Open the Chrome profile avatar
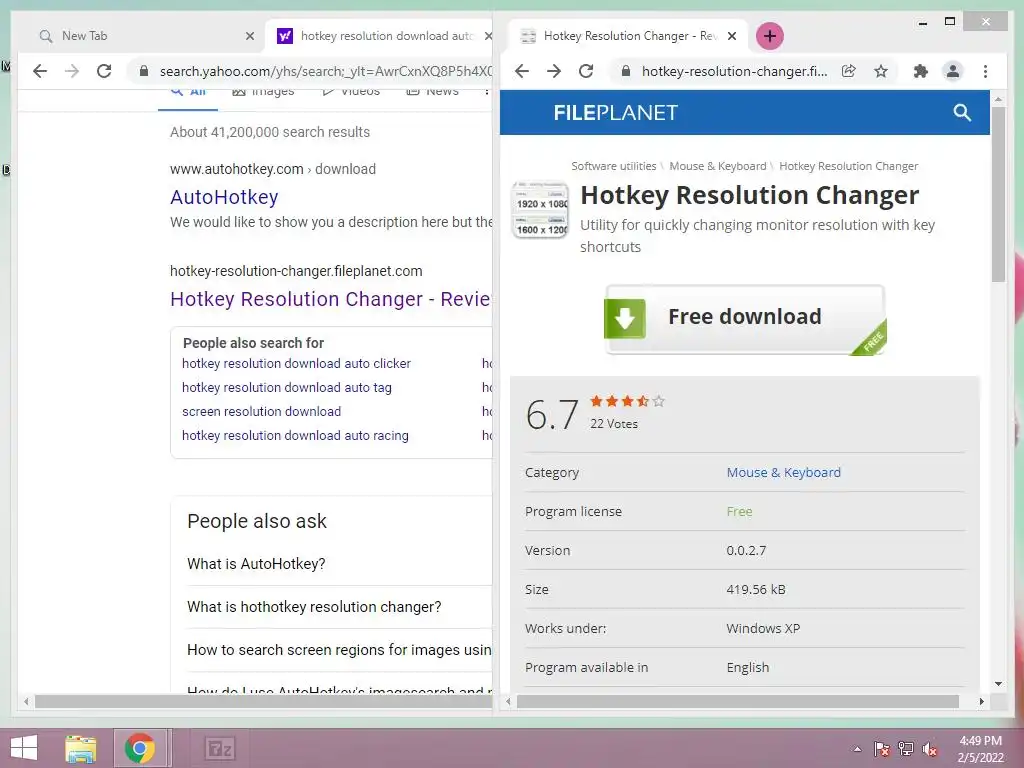The height and width of the screenshot is (768, 1024). [x=953, y=71]
